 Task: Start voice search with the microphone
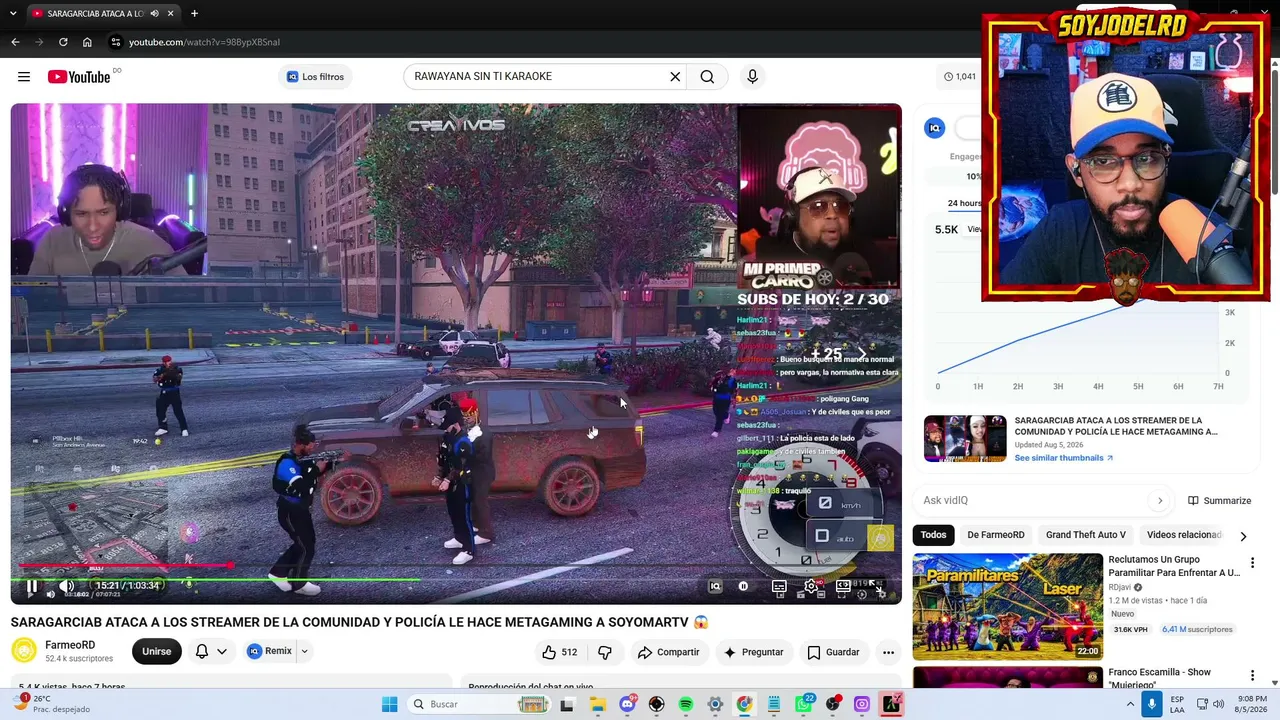pos(752,77)
